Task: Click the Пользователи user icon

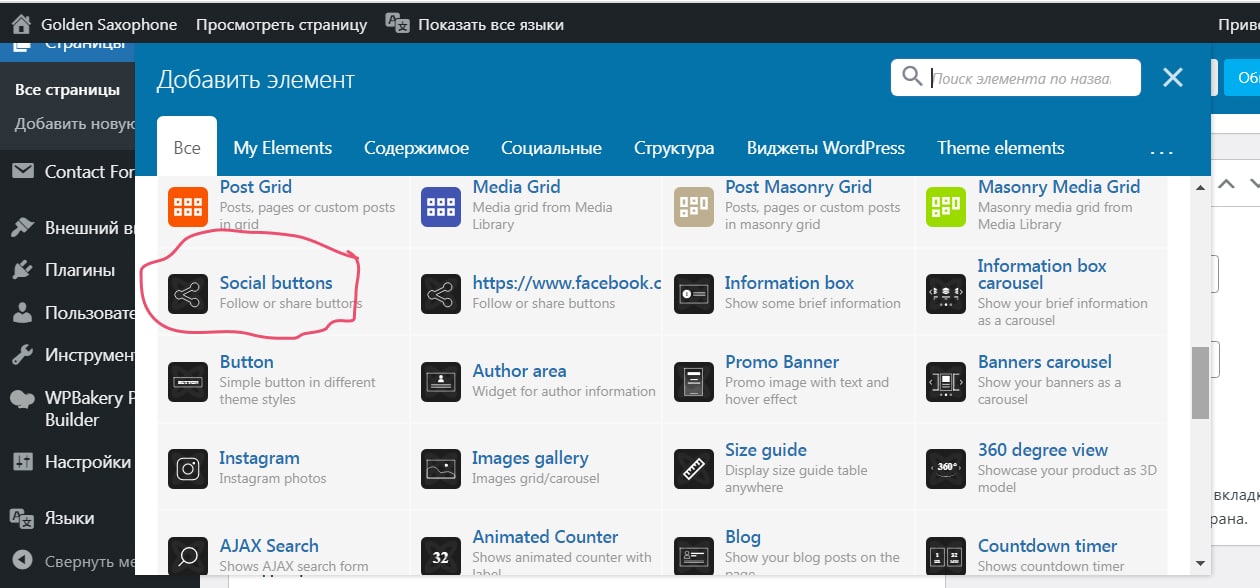Action: 22,313
